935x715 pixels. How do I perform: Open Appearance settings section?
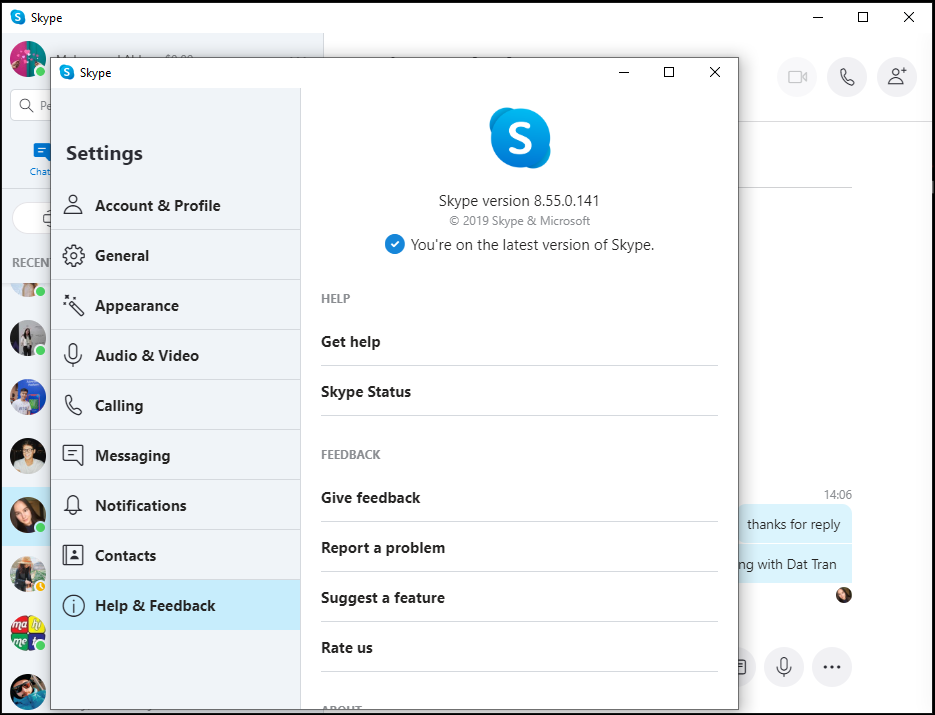click(175, 305)
